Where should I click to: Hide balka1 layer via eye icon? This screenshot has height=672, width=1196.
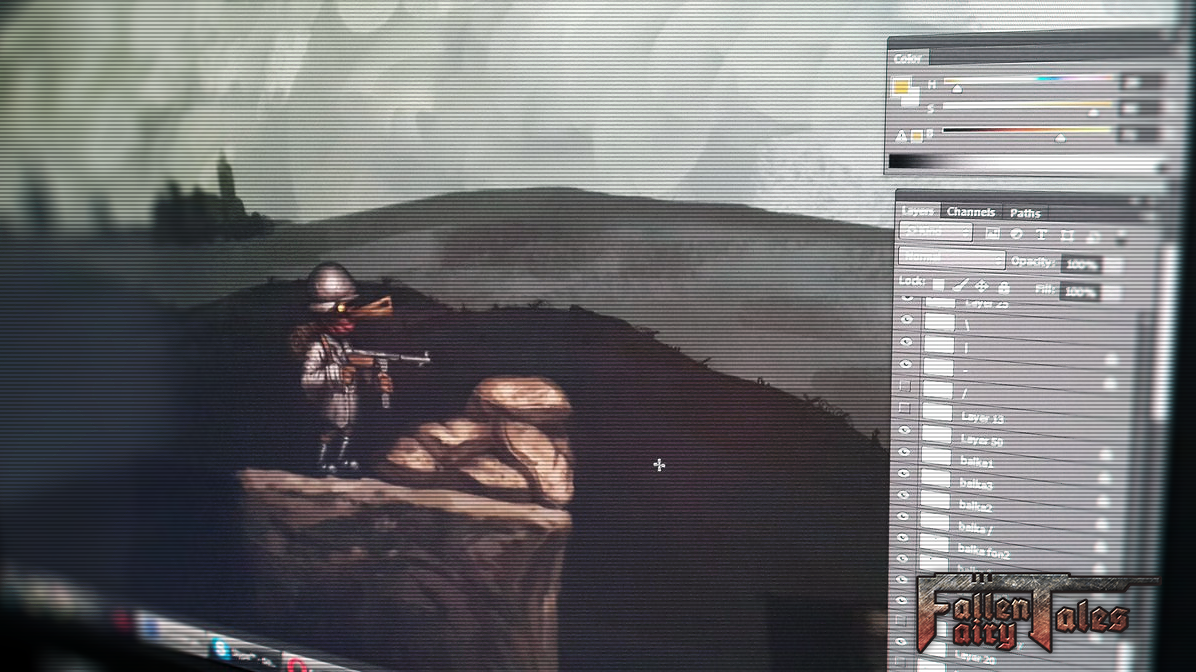pos(904,452)
